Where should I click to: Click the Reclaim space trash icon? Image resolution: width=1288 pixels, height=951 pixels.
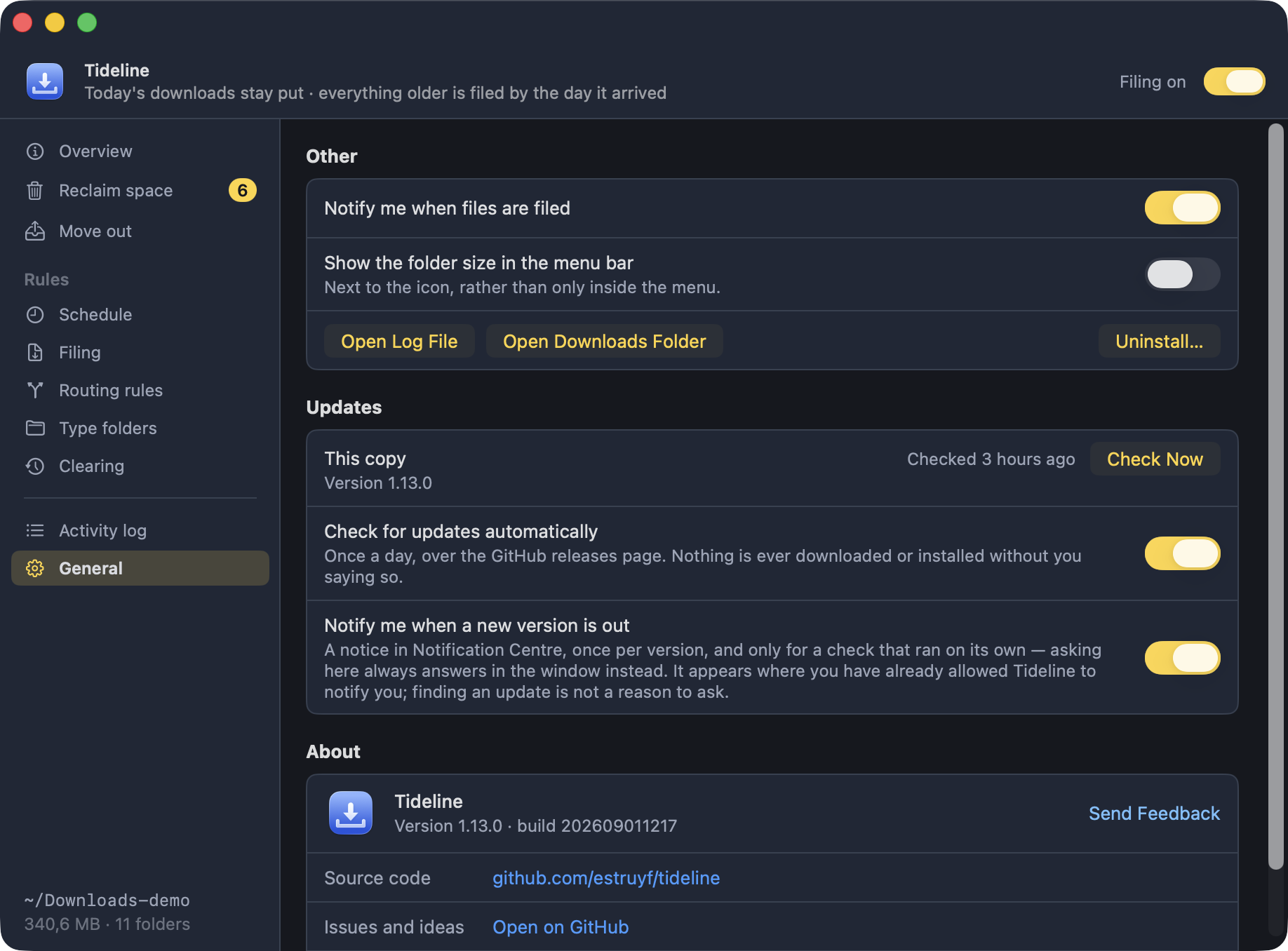35,191
